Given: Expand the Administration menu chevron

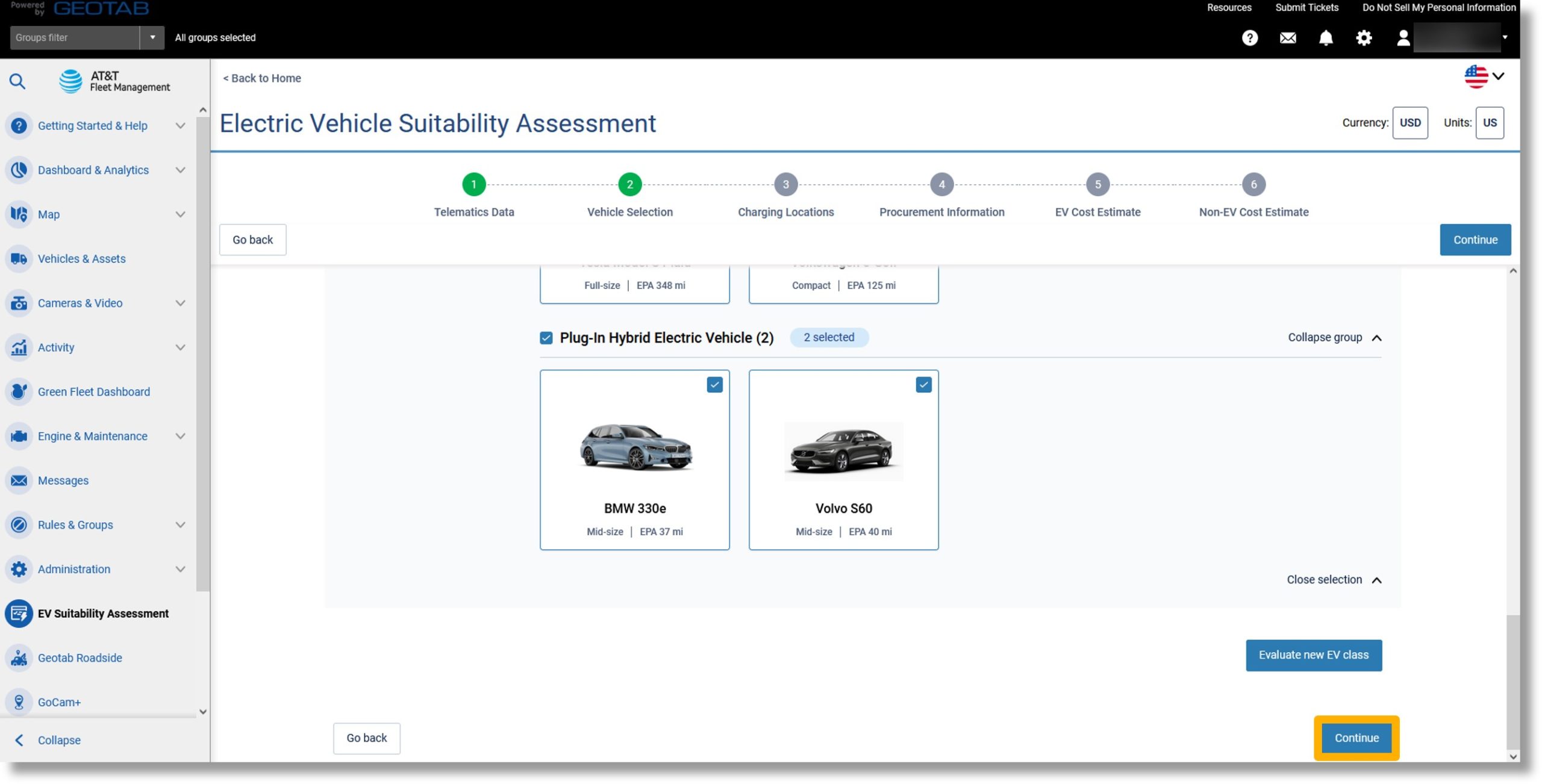Looking at the screenshot, I should [x=180, y=569].
